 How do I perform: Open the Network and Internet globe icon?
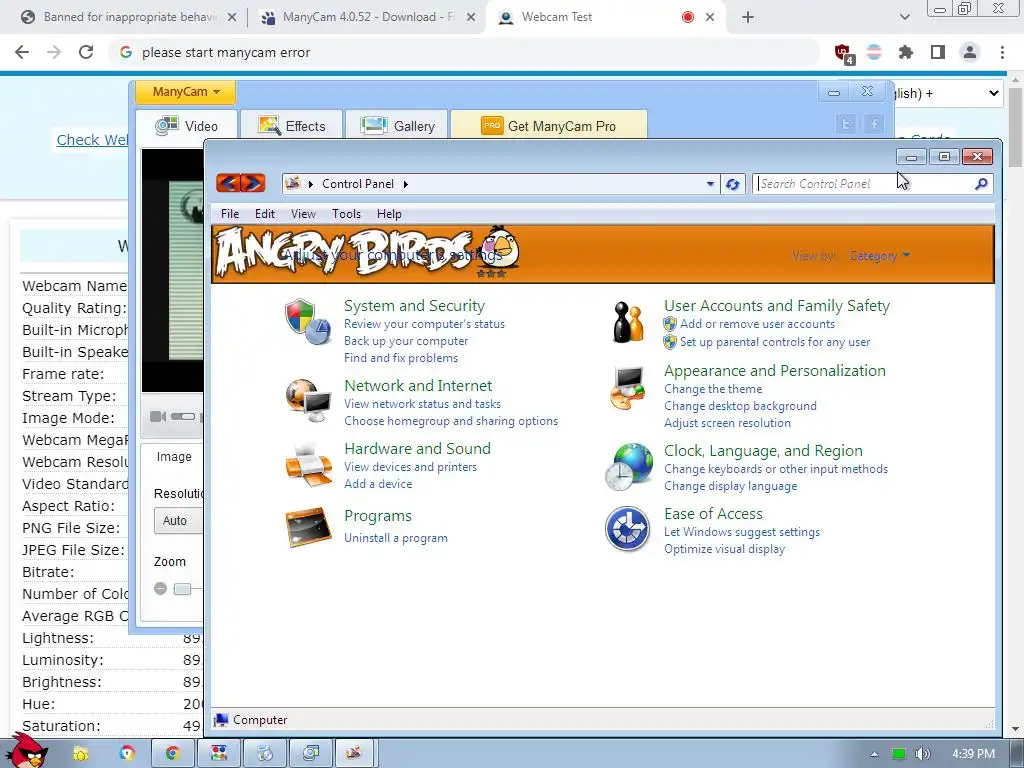click(308, 400)
